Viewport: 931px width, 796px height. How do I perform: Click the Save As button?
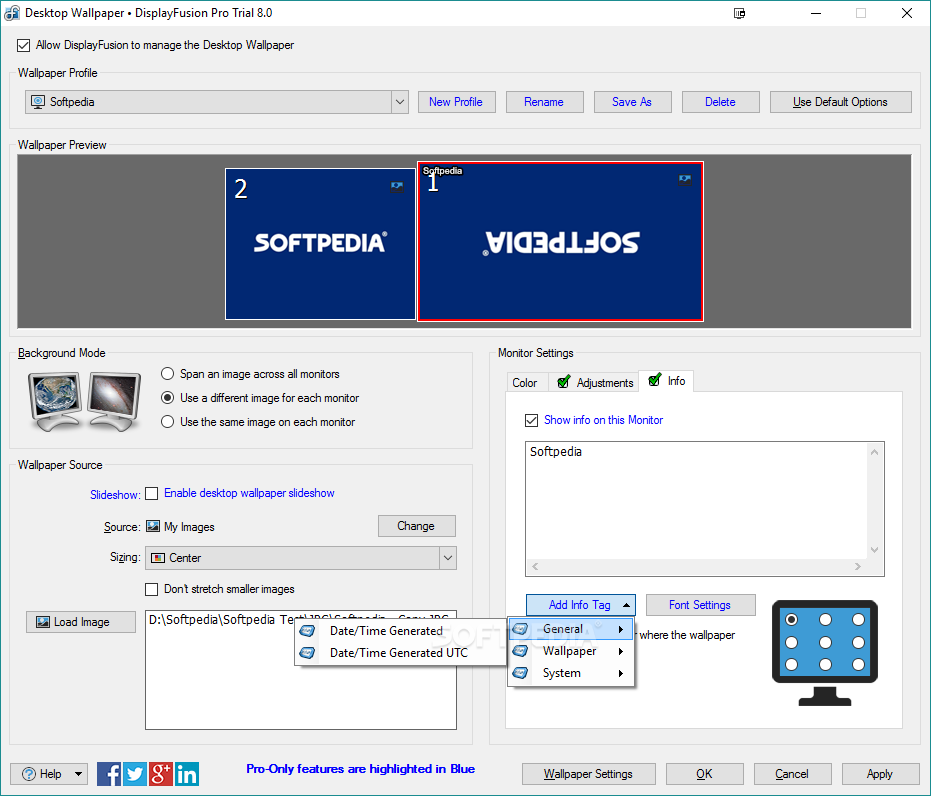632,102
